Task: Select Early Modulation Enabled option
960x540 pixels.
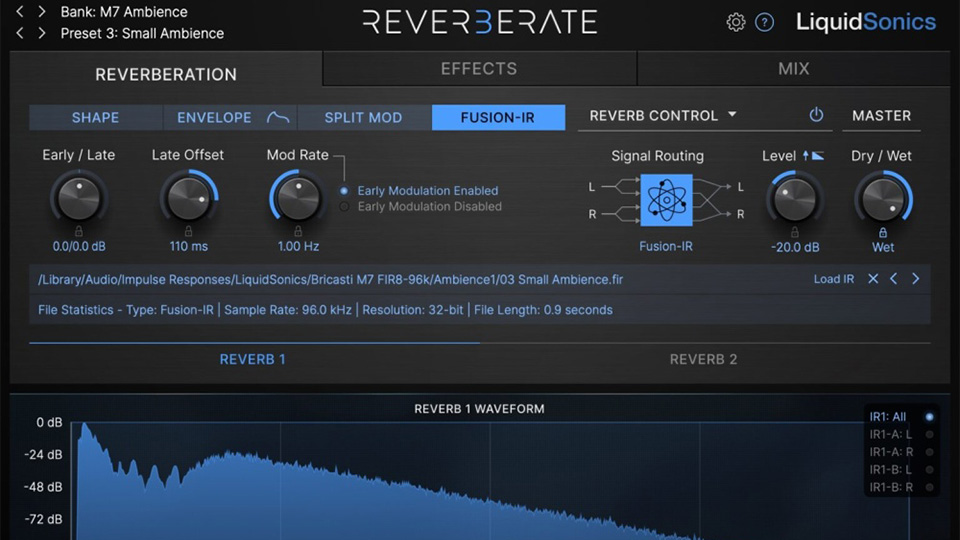Action: [345, 190]
